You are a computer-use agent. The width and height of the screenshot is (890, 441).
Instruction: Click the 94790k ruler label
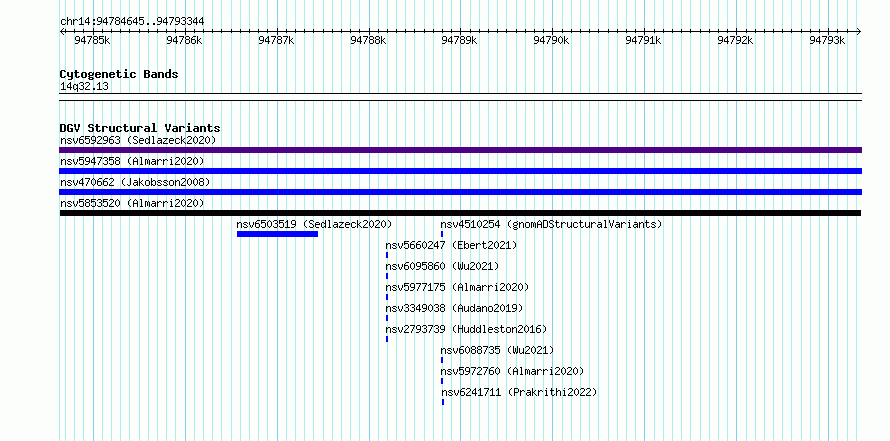tap(551, 40)
